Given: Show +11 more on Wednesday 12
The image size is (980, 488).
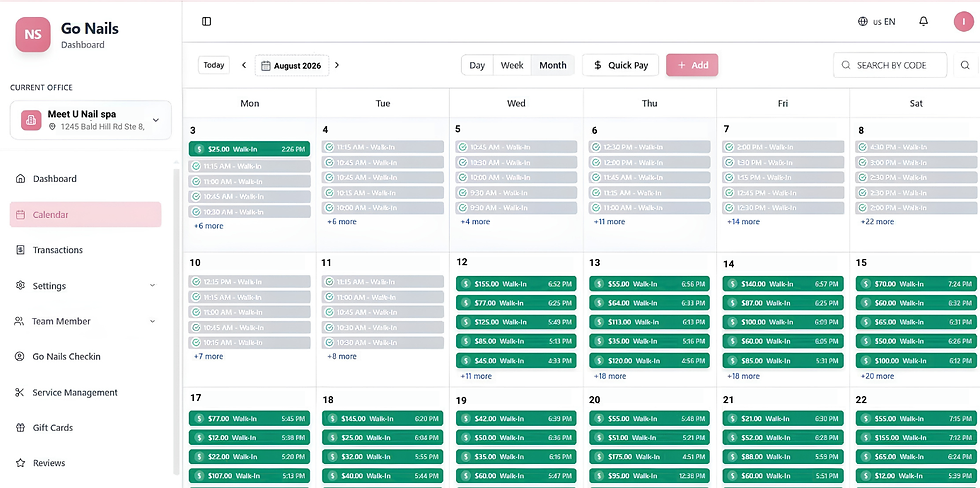Looking at the screenshot, I should tap(476, 376).
